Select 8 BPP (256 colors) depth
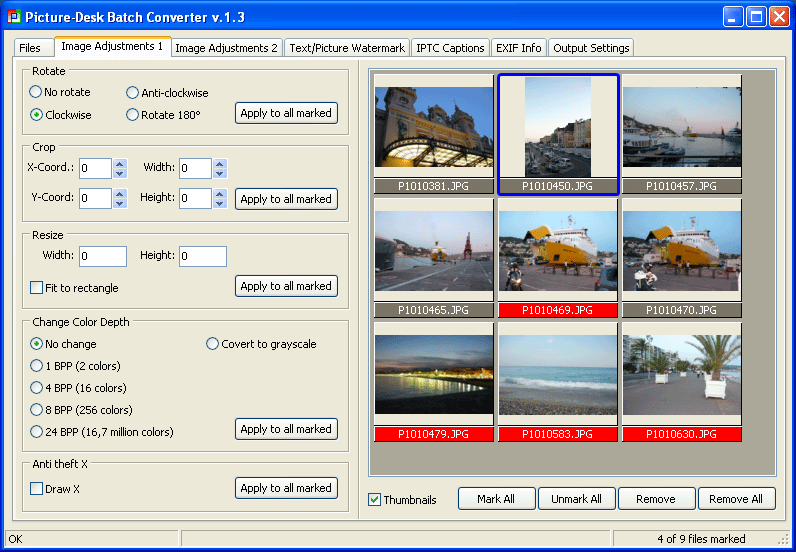Image resolution: width=796 pixels, height=552 pixels. (x=37, y=410)
